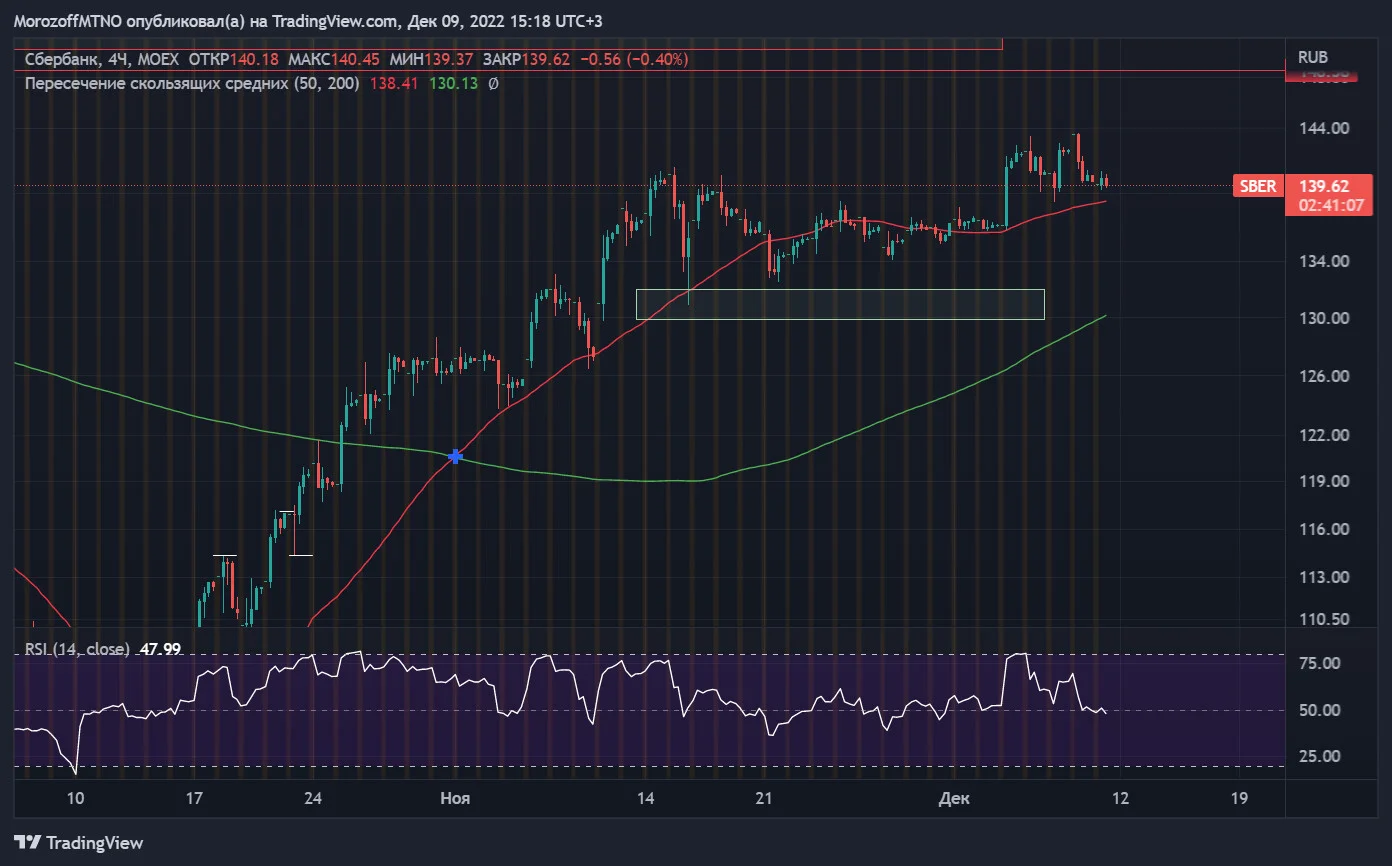1392x866 pixels.
Task: Open the Пересечение скользящих средних indicator legend
Action: (192, 84)
